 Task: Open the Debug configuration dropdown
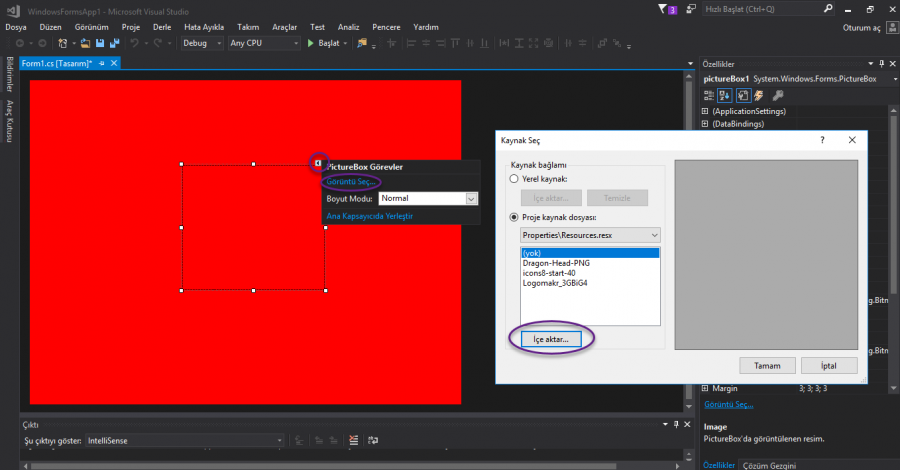[202, 43]
